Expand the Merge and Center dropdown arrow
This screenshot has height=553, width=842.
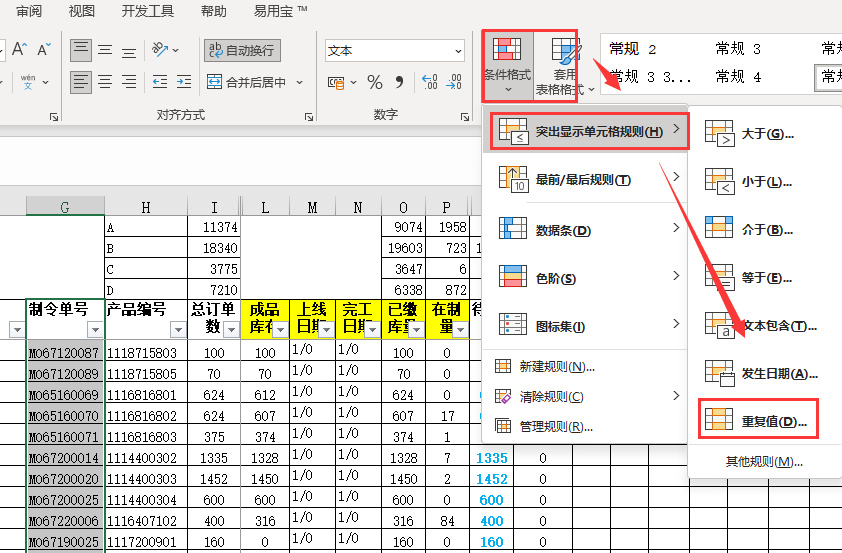tap(299, 82)
